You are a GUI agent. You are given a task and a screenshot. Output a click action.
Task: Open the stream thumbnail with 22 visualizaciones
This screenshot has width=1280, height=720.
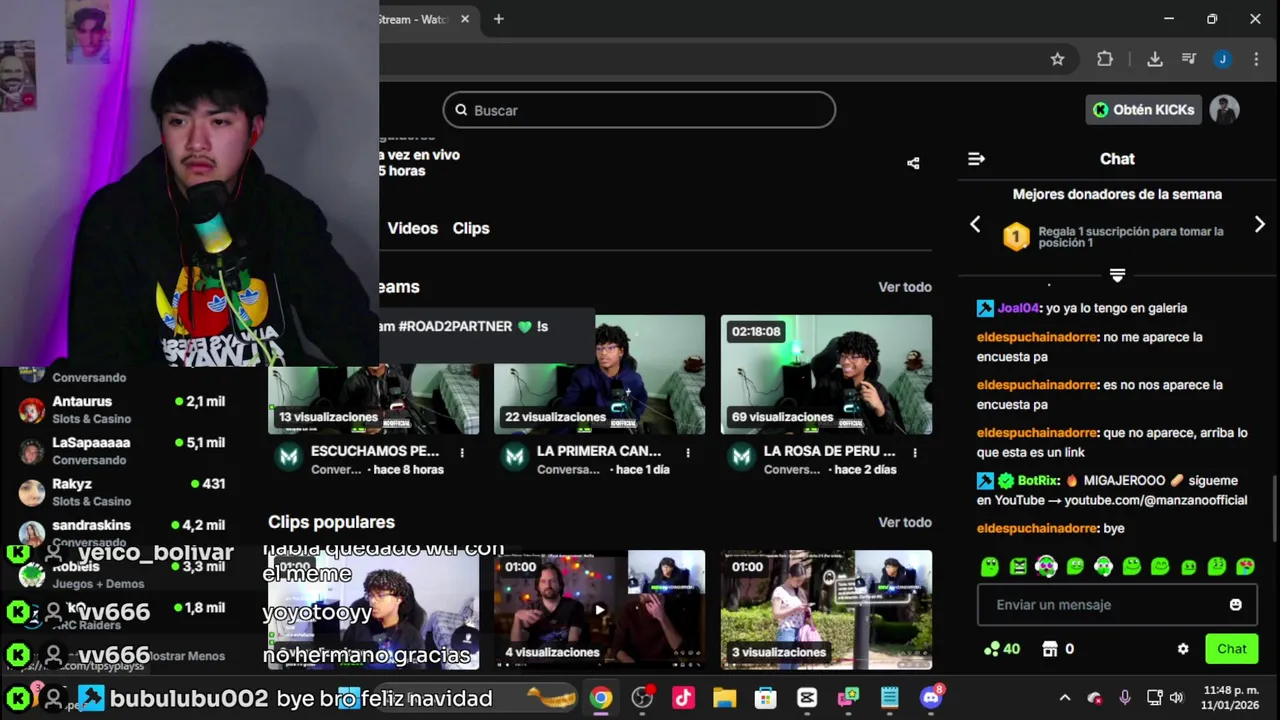tap(599, 375)
